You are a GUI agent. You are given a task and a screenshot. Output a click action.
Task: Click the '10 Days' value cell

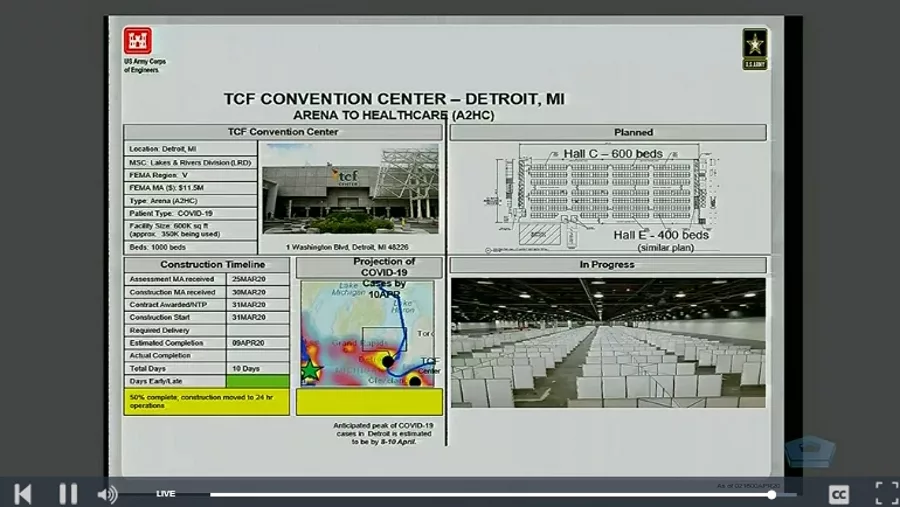point(258,369)
